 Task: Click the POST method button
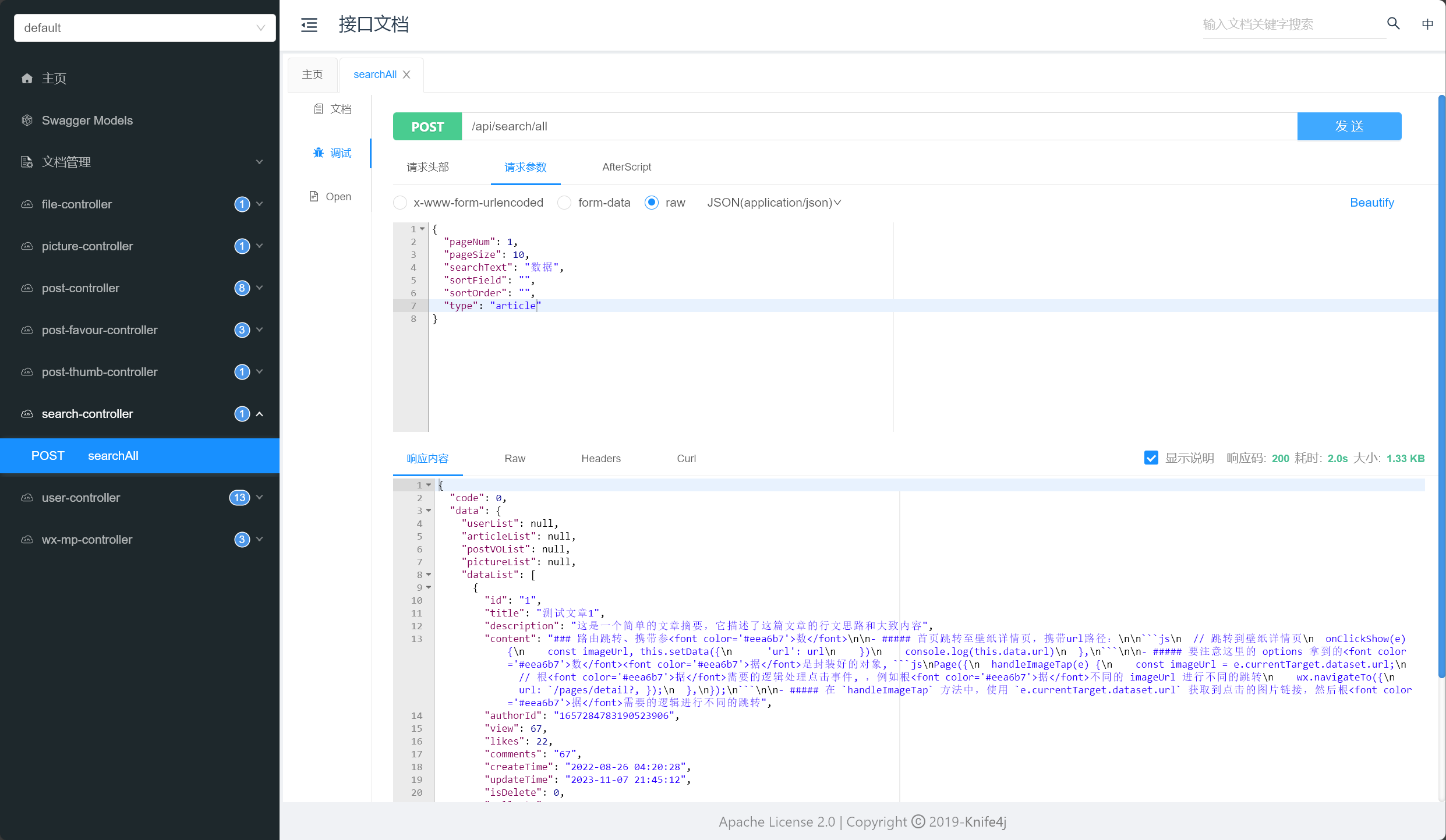[427, 126]
